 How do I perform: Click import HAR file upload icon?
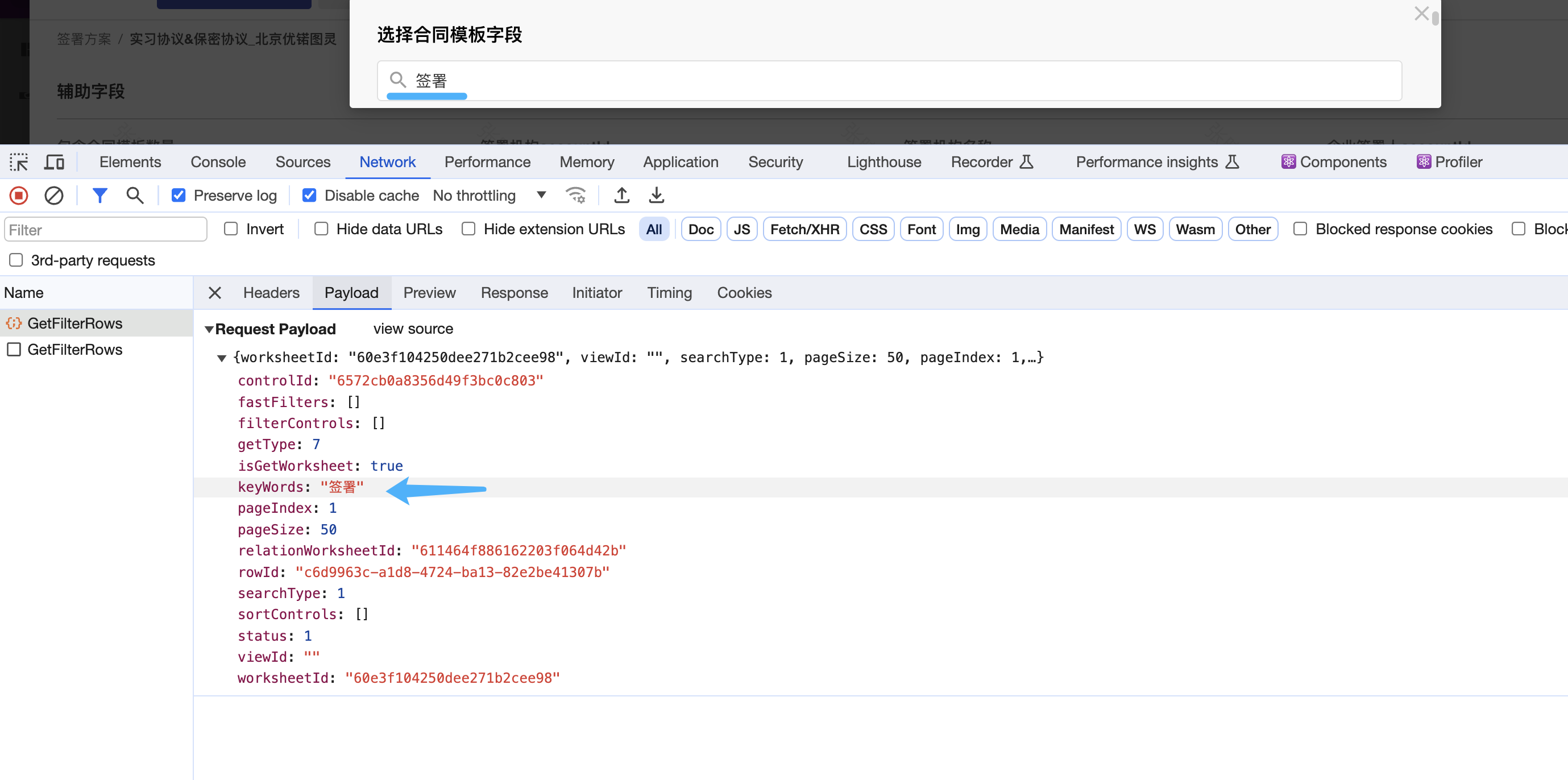pos(621,196)
